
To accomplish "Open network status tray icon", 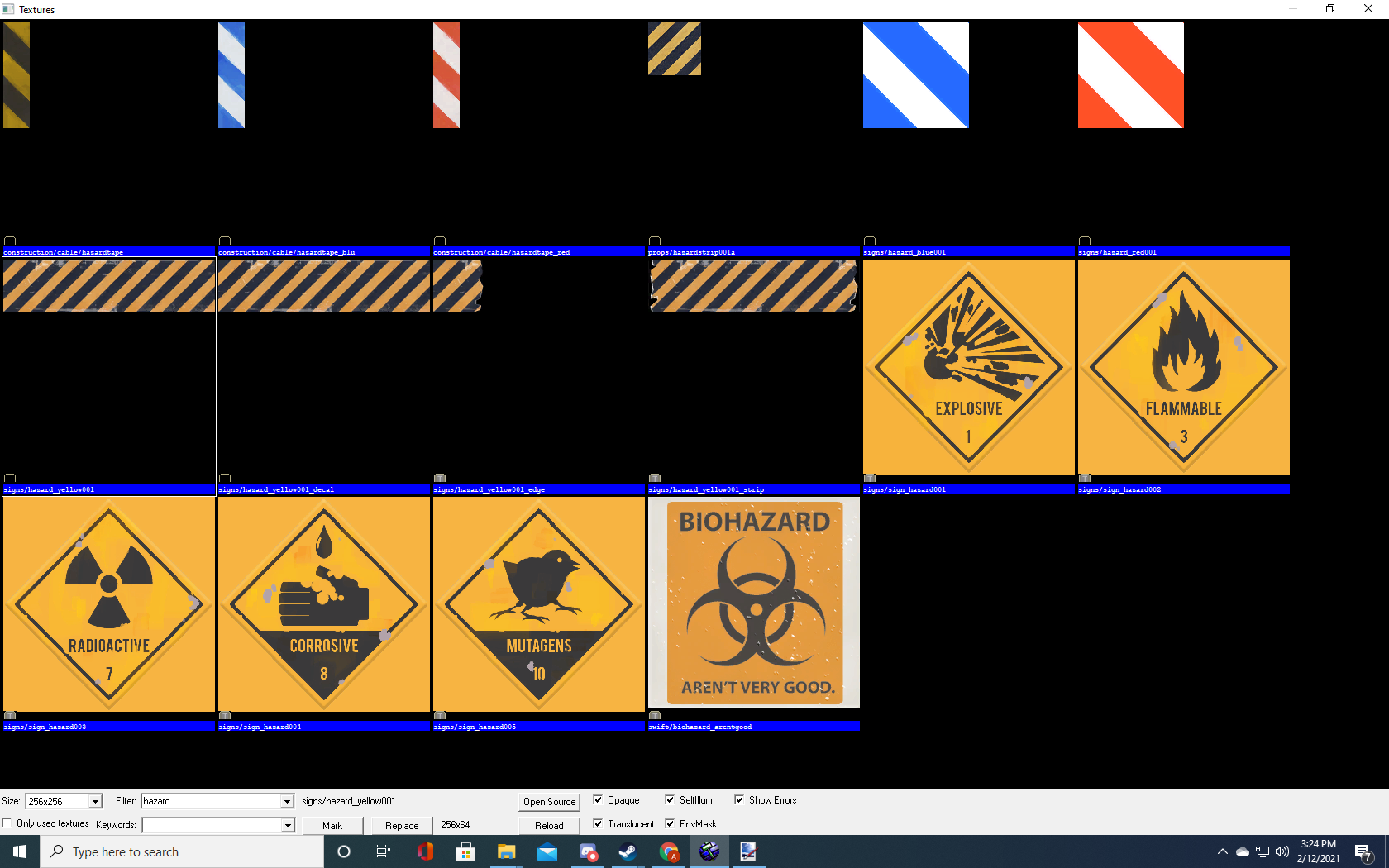I will [1263, 851].
